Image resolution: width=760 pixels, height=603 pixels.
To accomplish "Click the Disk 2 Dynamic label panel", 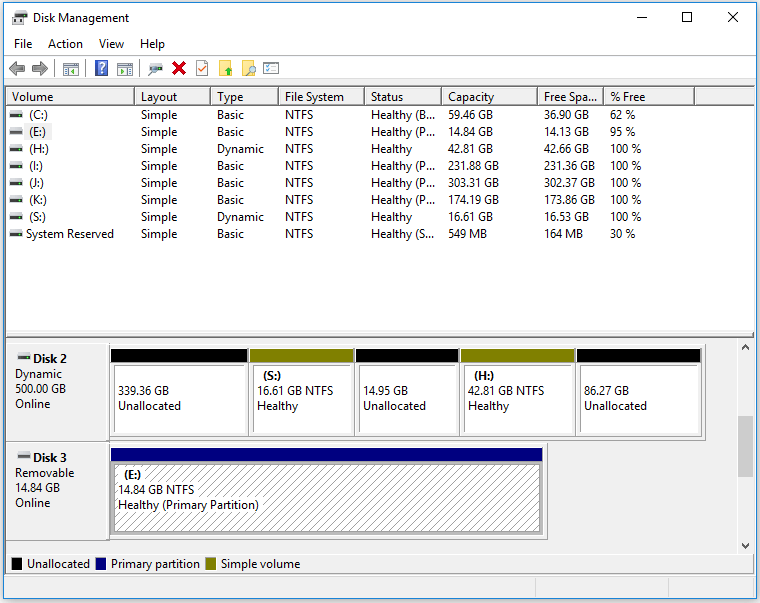I will coord(57,389).
